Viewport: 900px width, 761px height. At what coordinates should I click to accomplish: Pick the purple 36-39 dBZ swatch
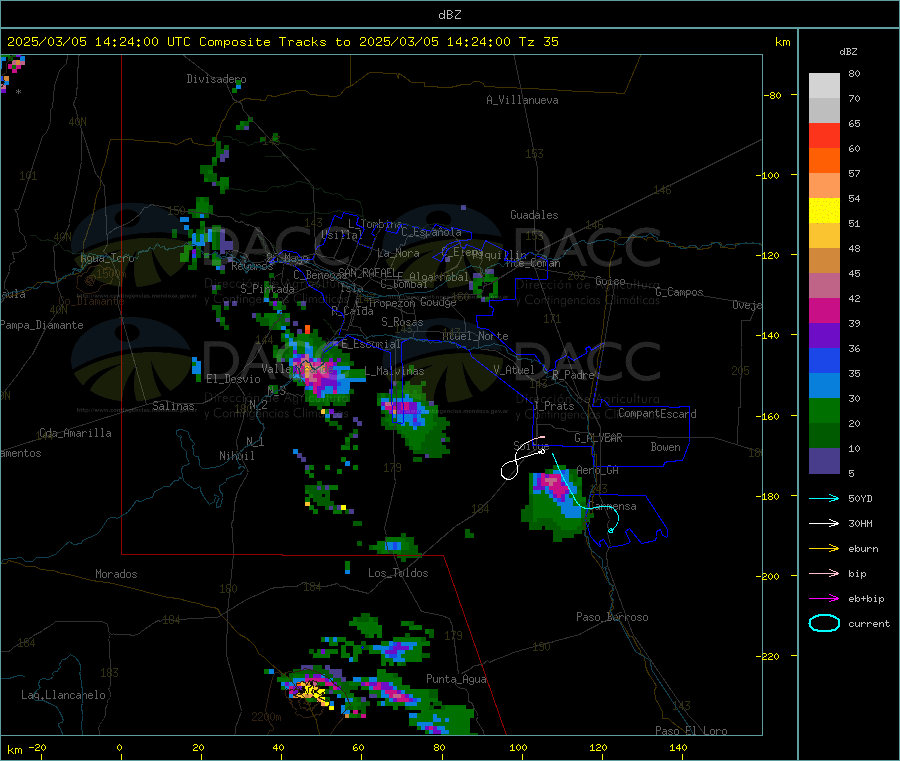click(x=824, y=336)
